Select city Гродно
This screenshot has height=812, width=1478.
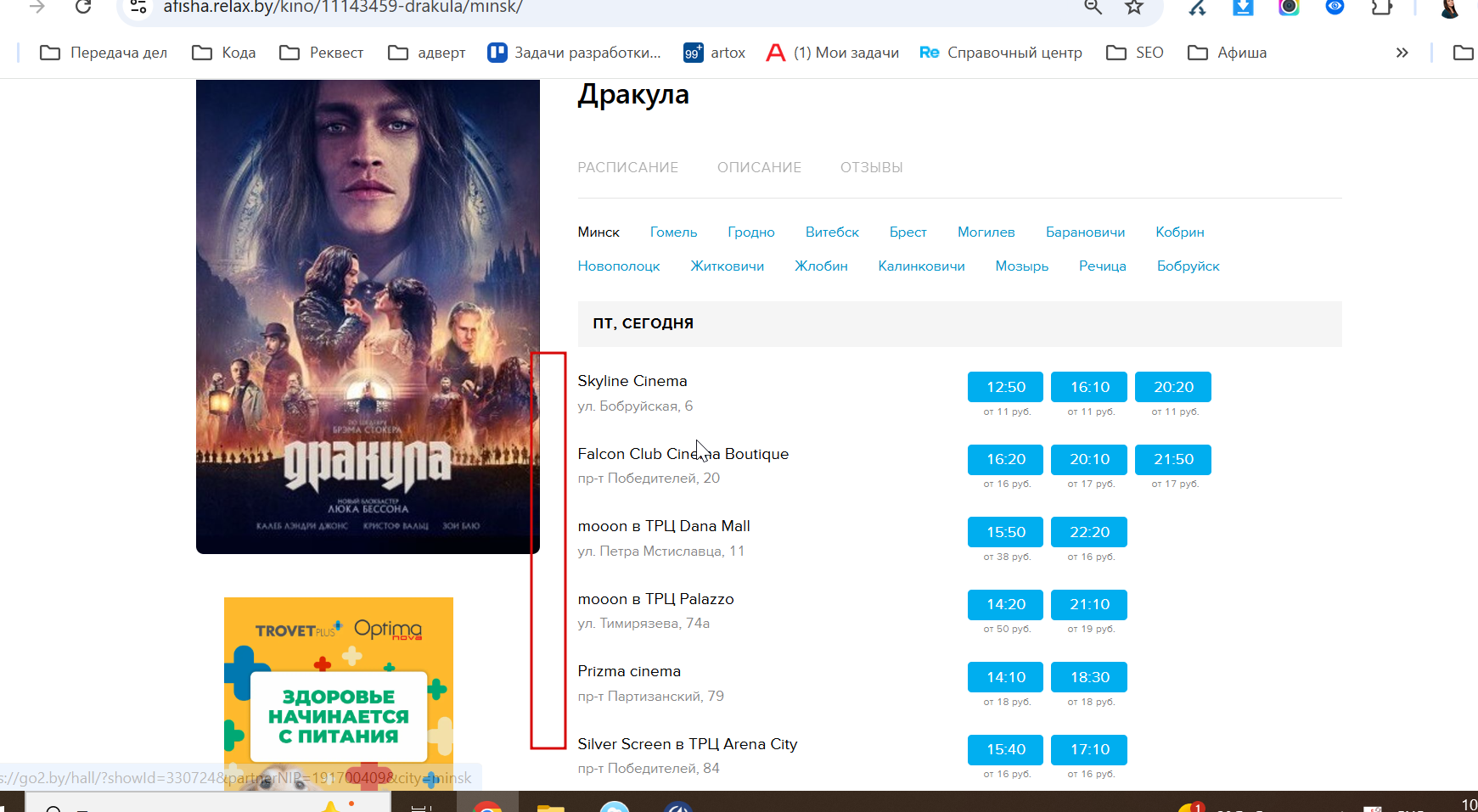(751, 232)
